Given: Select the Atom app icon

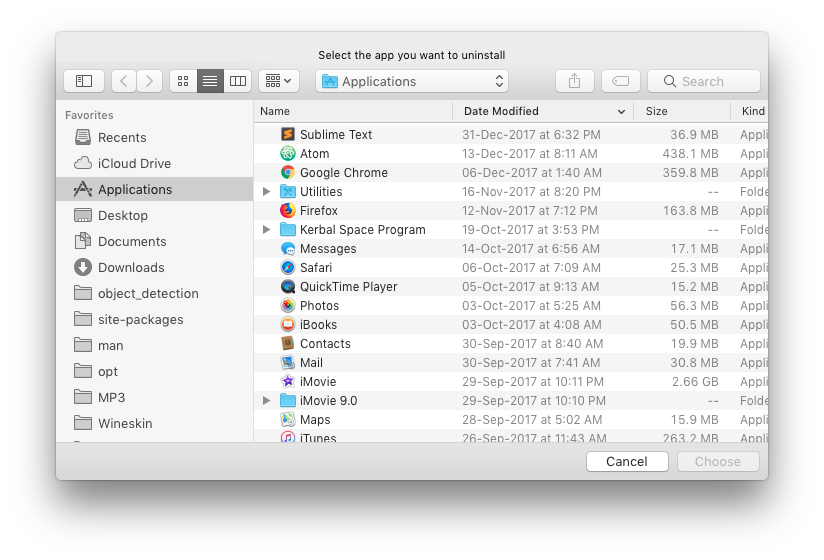Looking at the screenshot, I should [x=287, y=153].
